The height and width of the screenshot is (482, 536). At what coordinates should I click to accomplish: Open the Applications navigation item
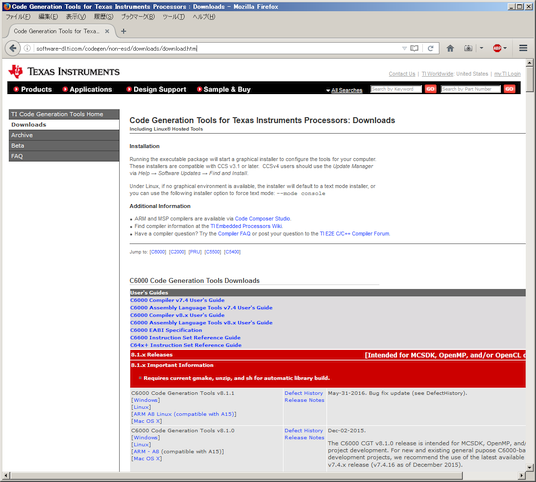coord(87,89)
